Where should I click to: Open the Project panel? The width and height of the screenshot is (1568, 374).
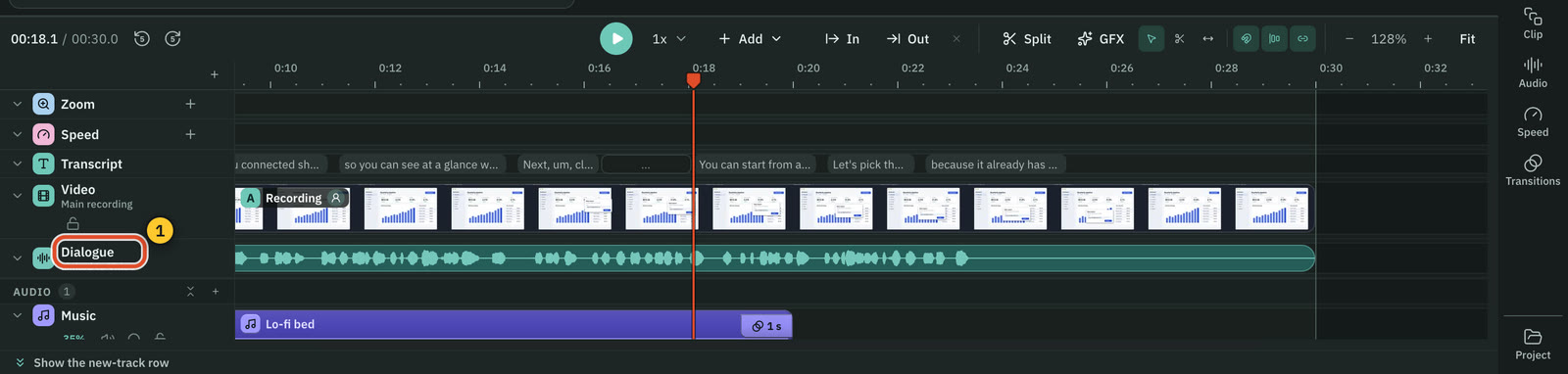tap(1533, 345)
